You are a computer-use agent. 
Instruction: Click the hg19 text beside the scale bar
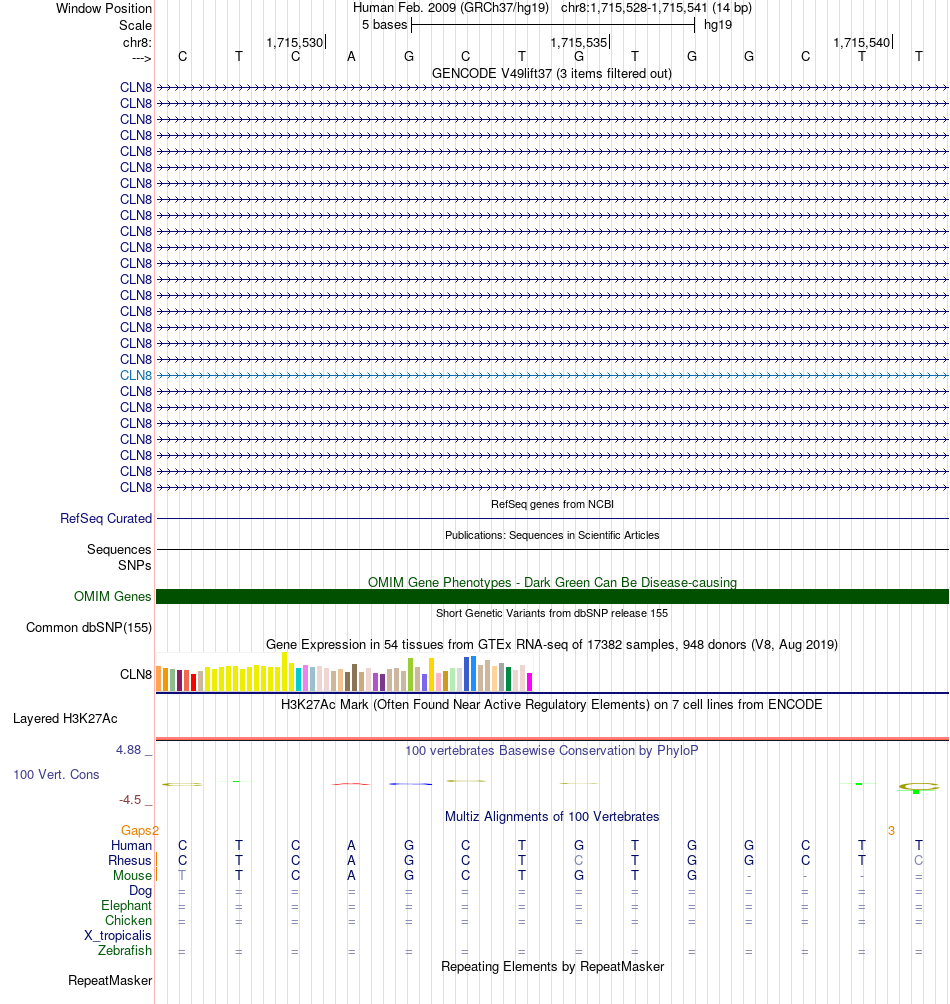tap(718, 25)
